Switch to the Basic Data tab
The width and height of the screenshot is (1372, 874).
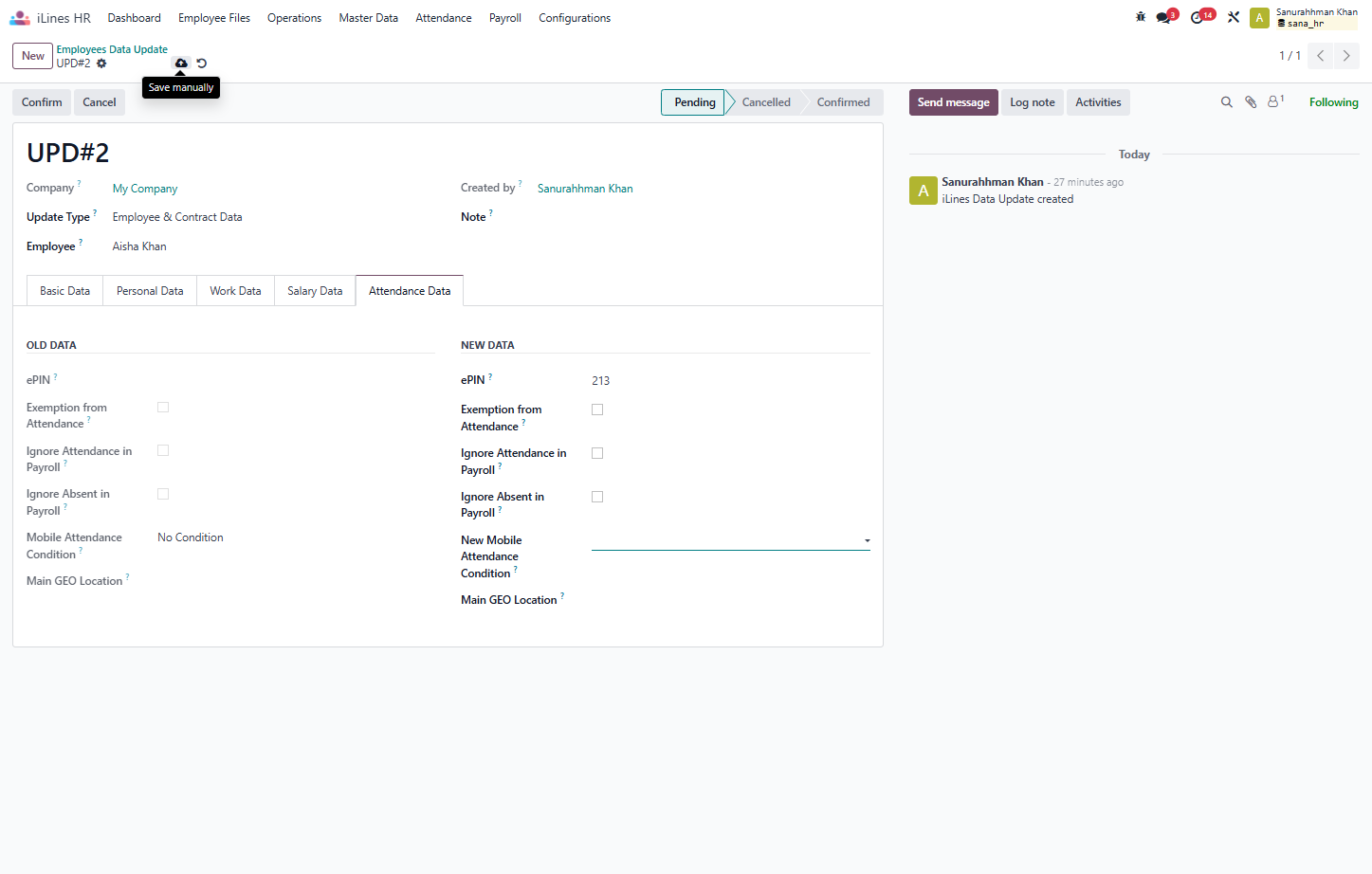pos(64,291)
